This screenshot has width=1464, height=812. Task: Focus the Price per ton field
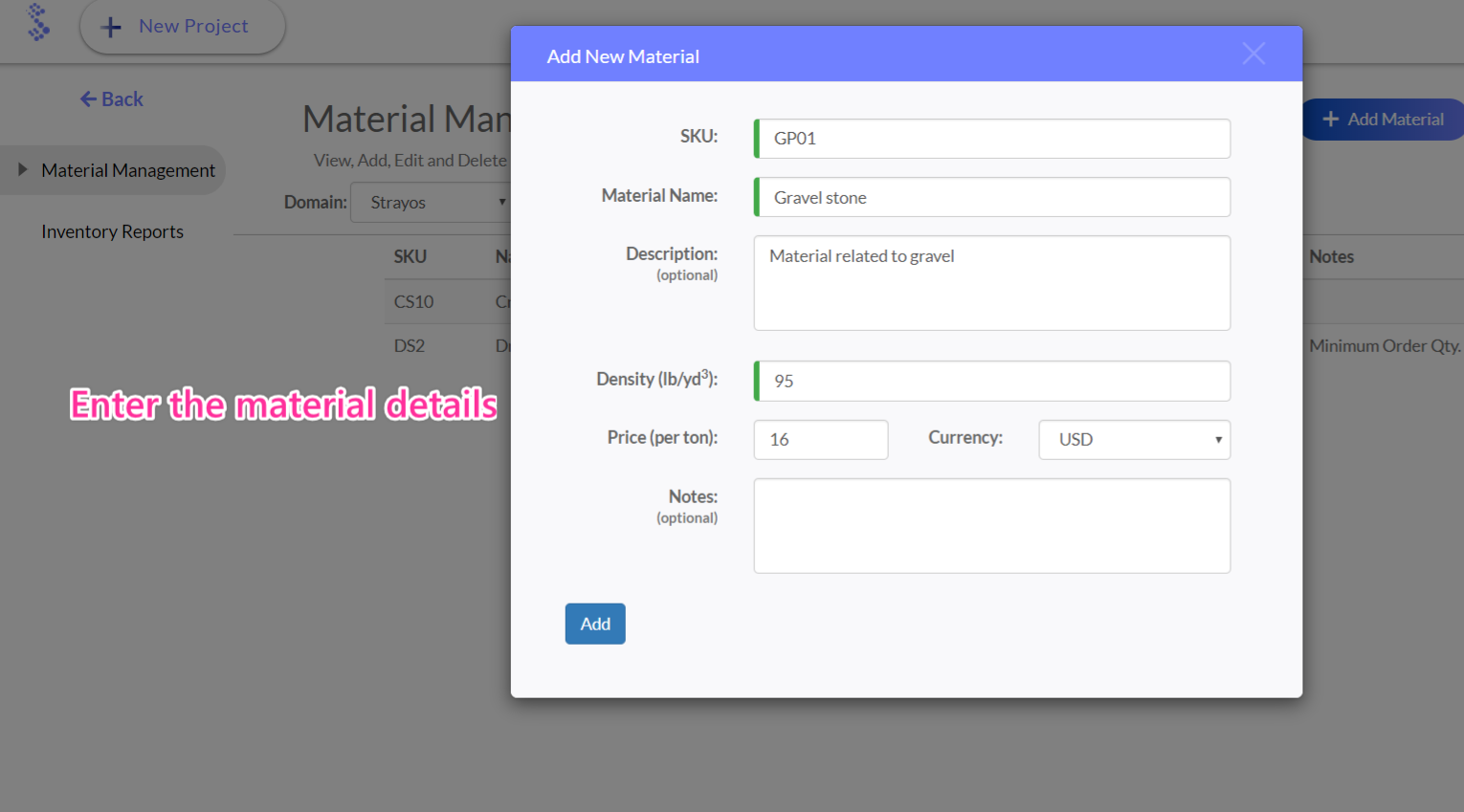(x=821, y=440)
